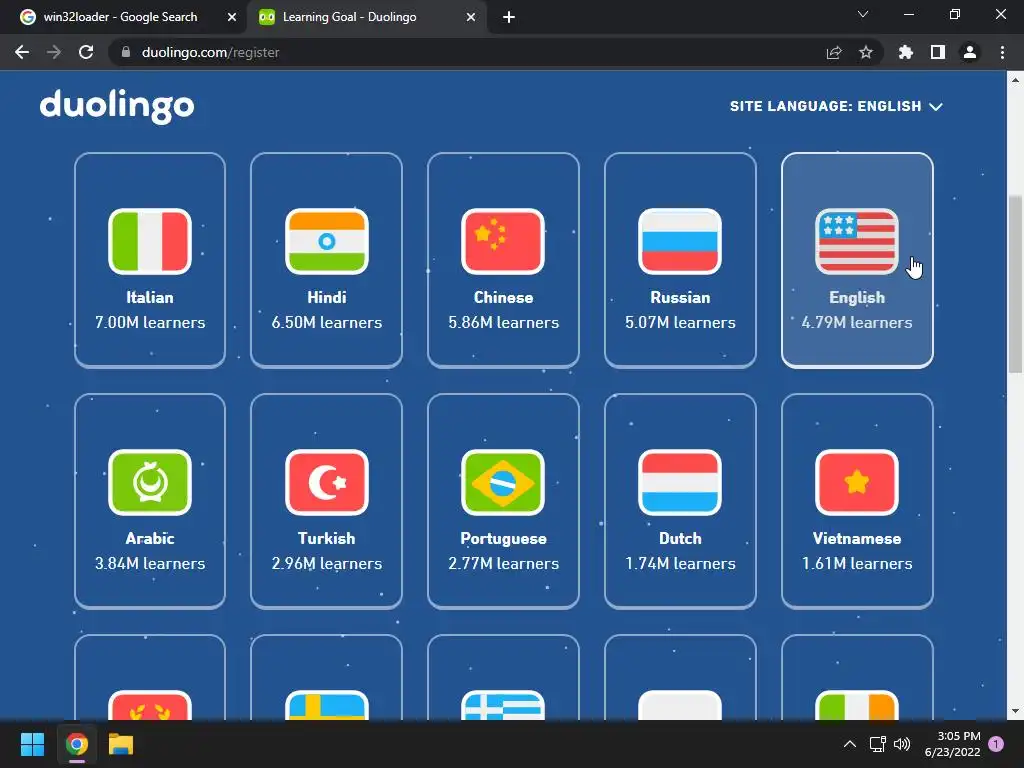Select the Italian flag icon
Screen dimensions: 1024x768
[150, 242]
